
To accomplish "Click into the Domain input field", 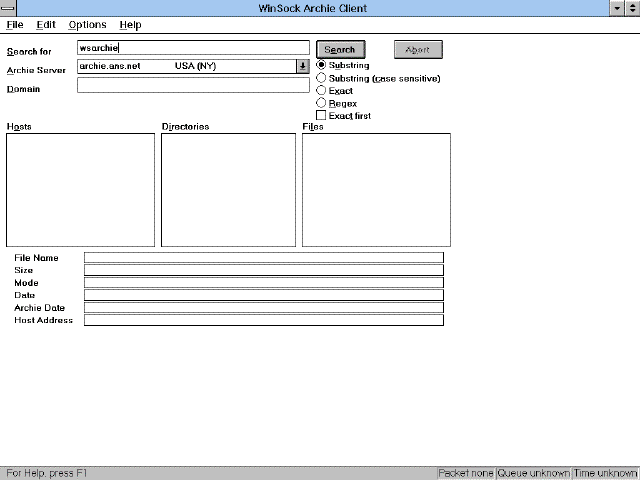I will pyautogui.click(x=193, y=85).
